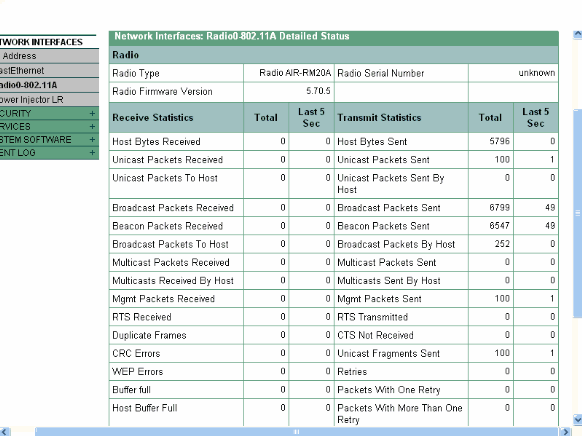Click the Radio Firmware Version label
The height and width of the screenshot is (436, 582).
[162, 91]
